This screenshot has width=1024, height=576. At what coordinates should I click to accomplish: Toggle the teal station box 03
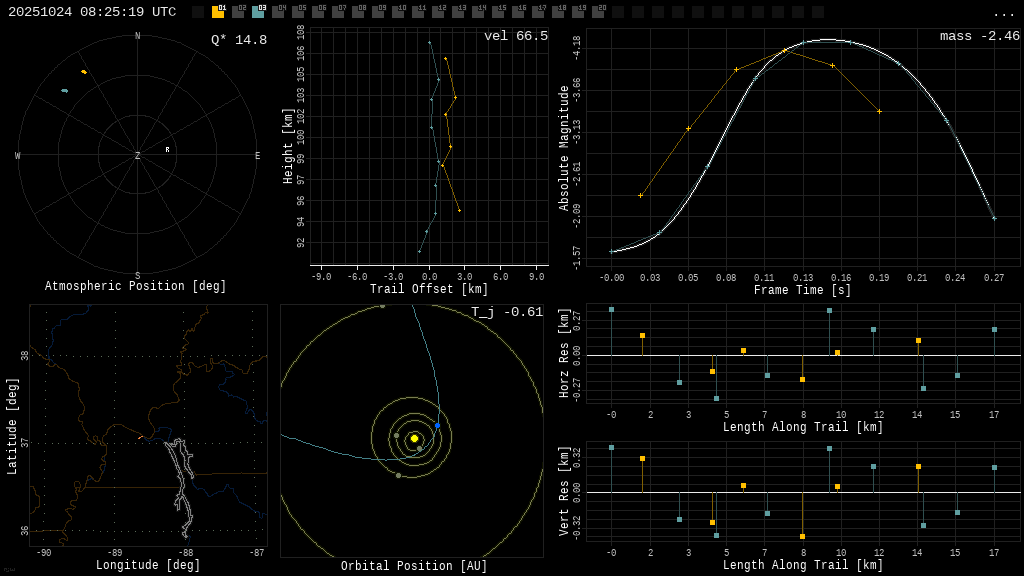(258, 12)
